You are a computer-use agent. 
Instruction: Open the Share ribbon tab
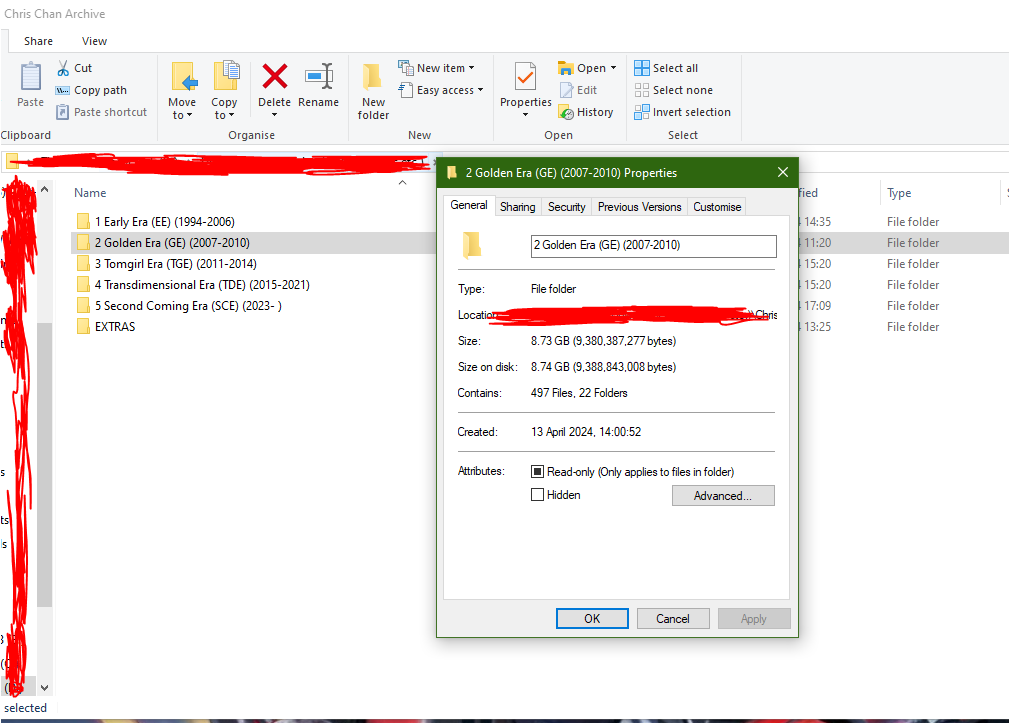pos(39,41)
